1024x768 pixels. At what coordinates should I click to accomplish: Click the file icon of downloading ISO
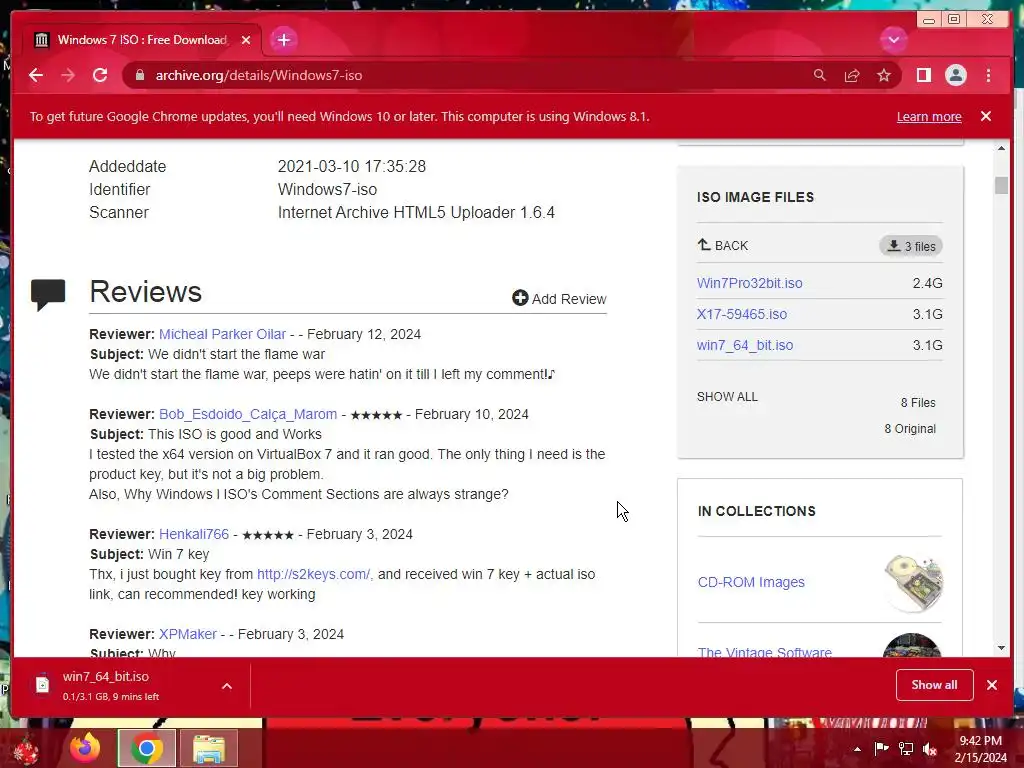[x=42, y=684]
